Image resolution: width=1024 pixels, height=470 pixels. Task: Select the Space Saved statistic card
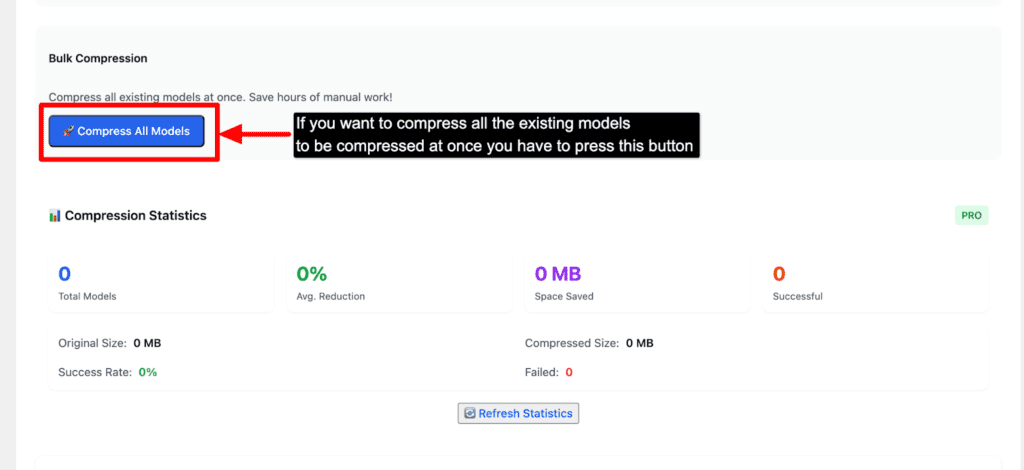coord(636,283)
